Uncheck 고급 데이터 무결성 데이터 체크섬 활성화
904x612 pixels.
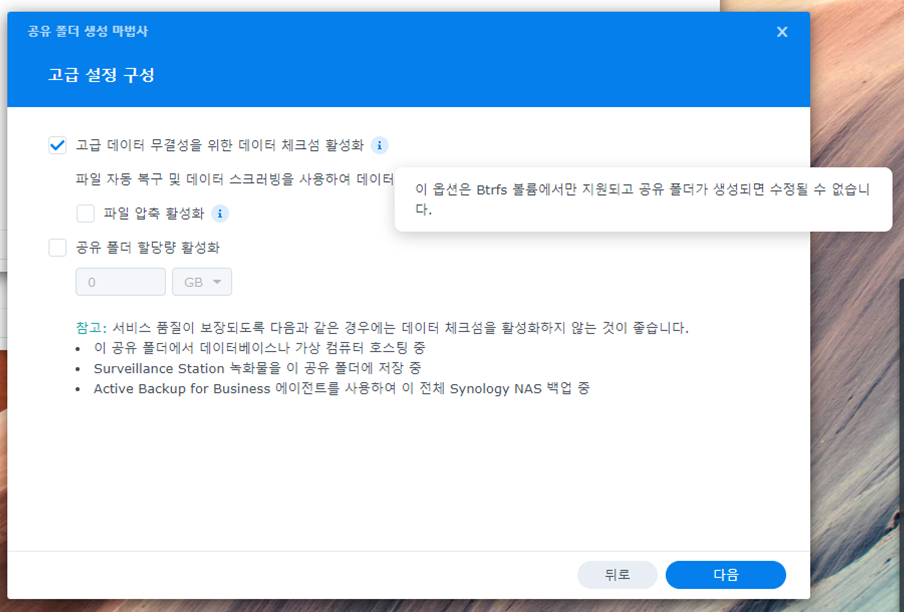point(57,145)
